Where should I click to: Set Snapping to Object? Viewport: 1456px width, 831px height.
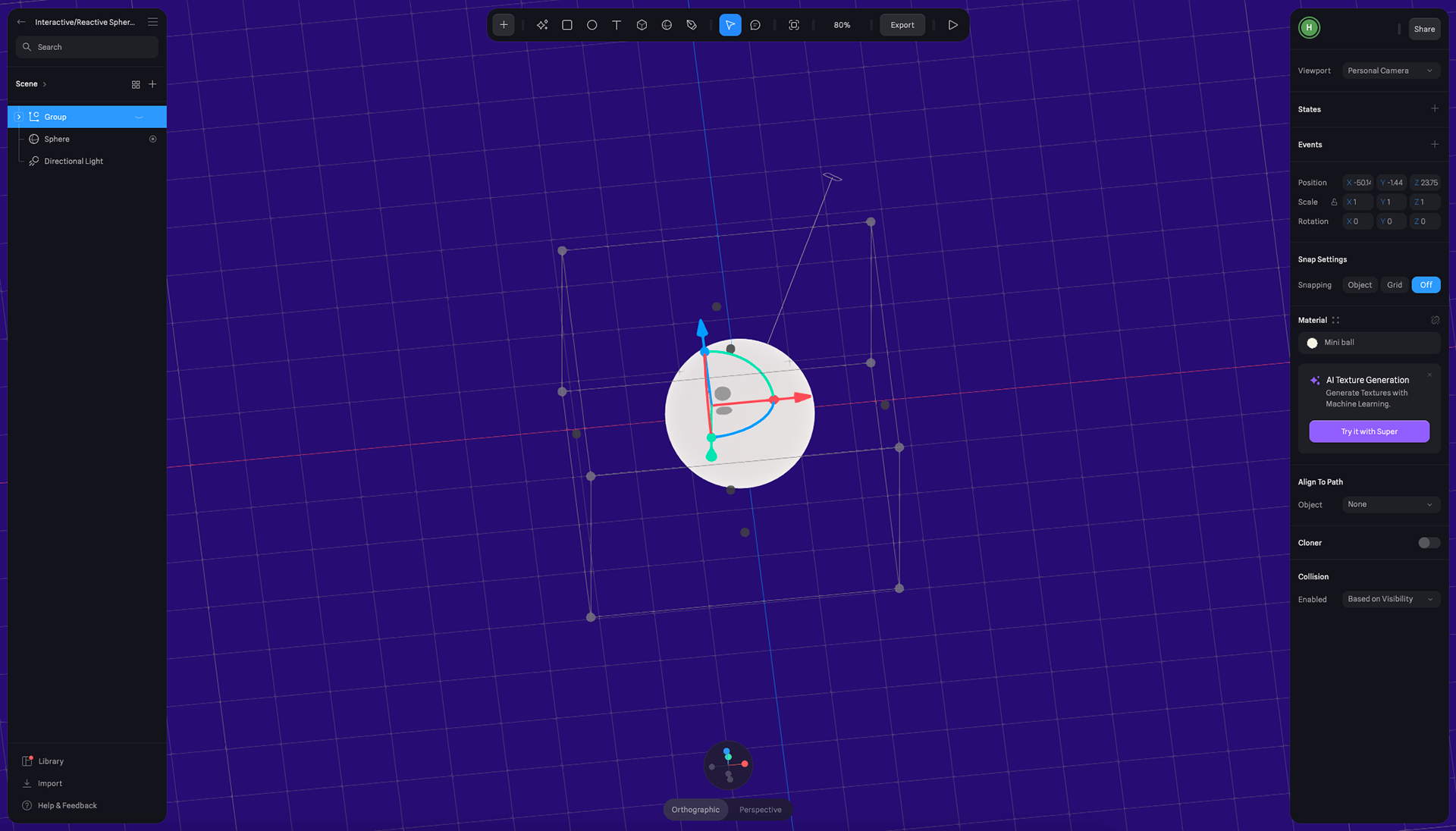pos(1359,285)
